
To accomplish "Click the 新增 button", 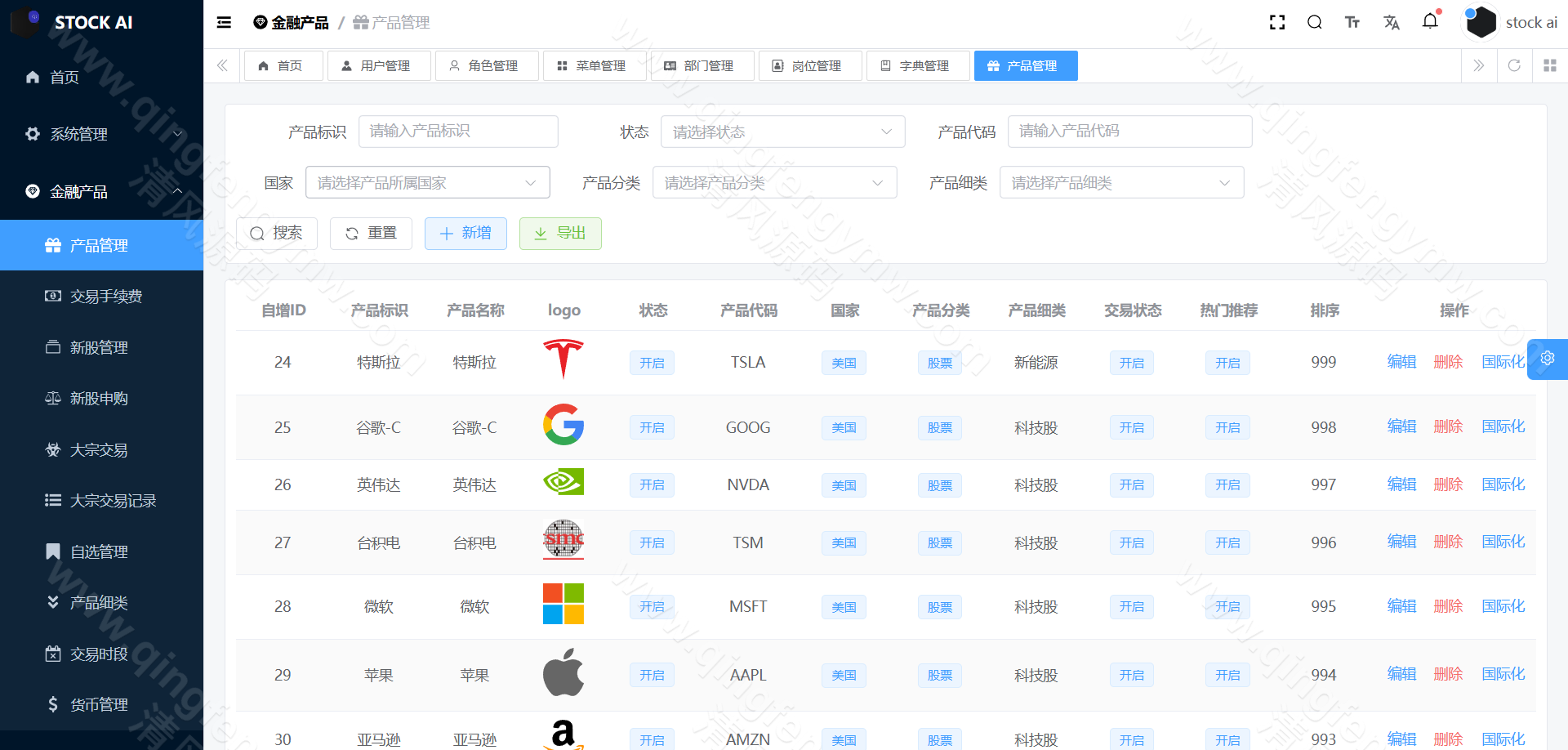I will (465, 233).
